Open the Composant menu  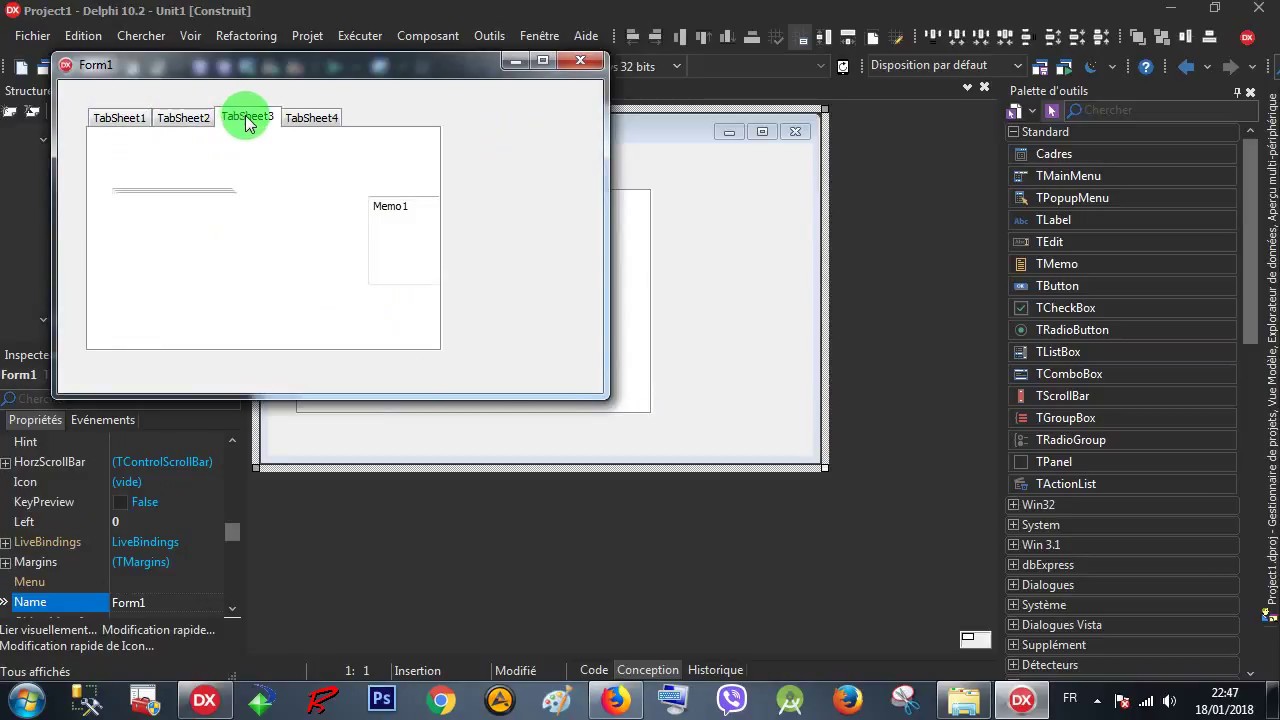tap(428, 36)
